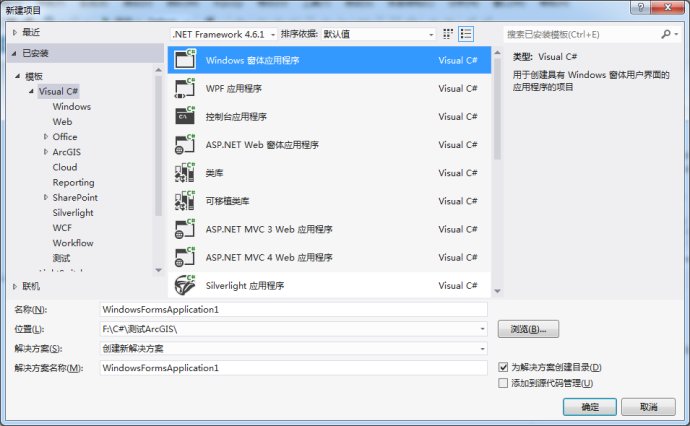Viewport: 690px width, 426px height.
Task: Click the 浏览(B)... button
Action: pyautogui.click(x=528, y=329)
